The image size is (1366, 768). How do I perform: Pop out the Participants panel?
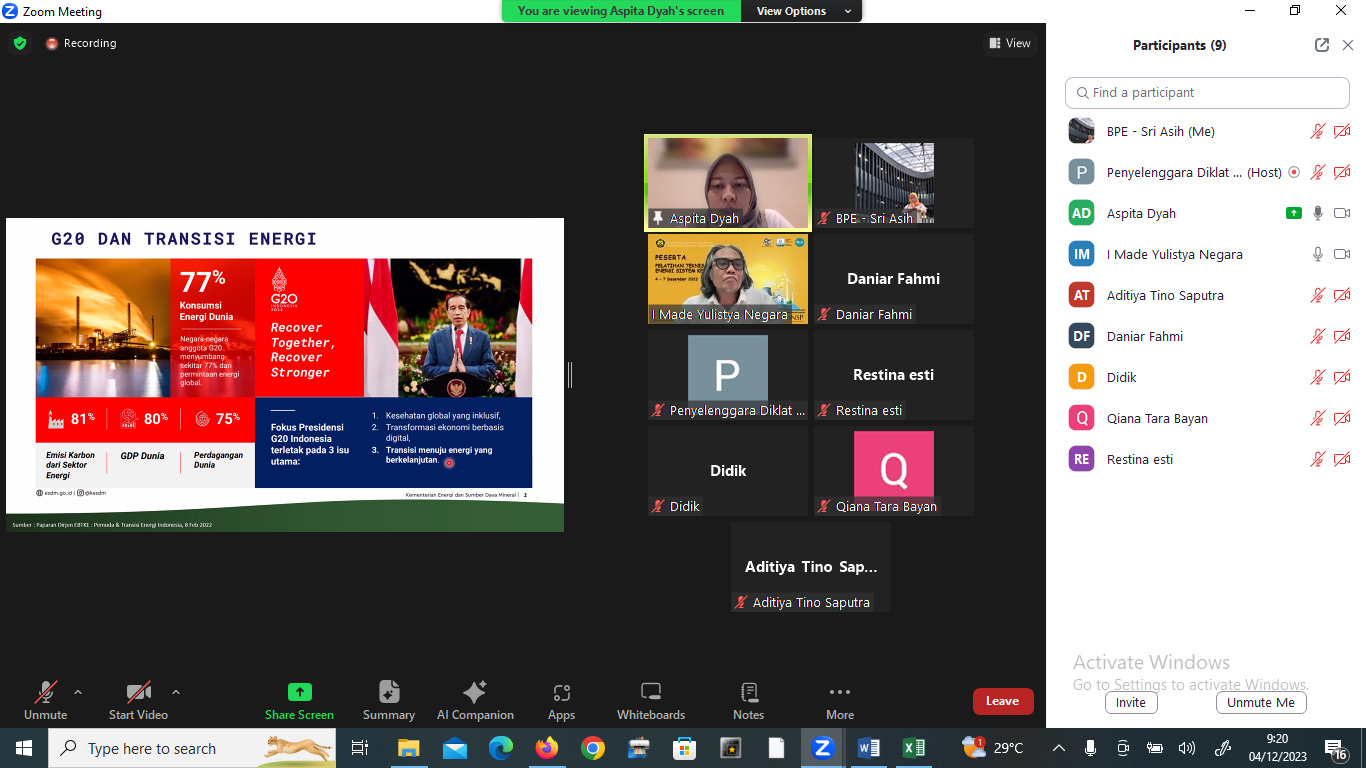[1322, 45]
